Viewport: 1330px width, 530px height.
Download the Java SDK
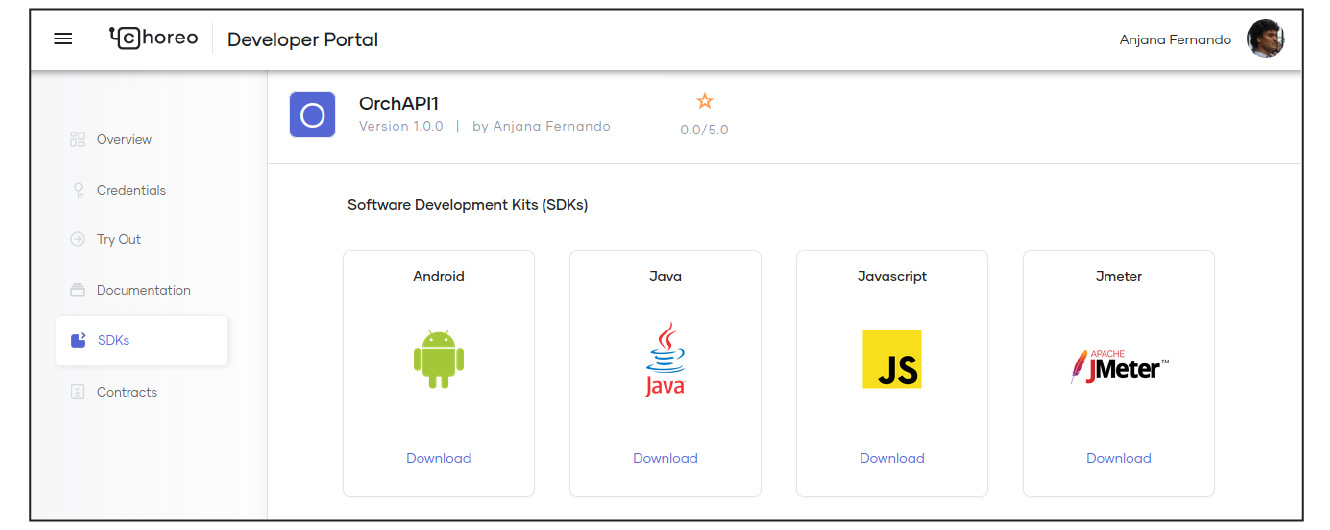click(665, 458)
